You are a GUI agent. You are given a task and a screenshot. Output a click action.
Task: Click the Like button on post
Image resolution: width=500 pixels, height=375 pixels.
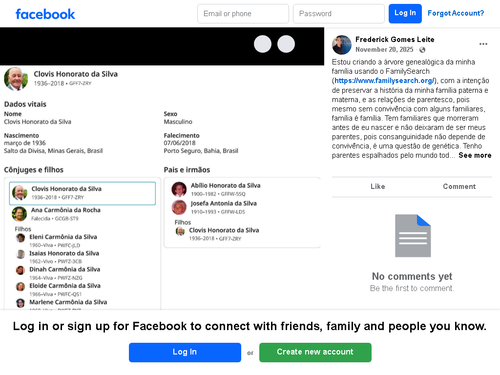[378, 187]
